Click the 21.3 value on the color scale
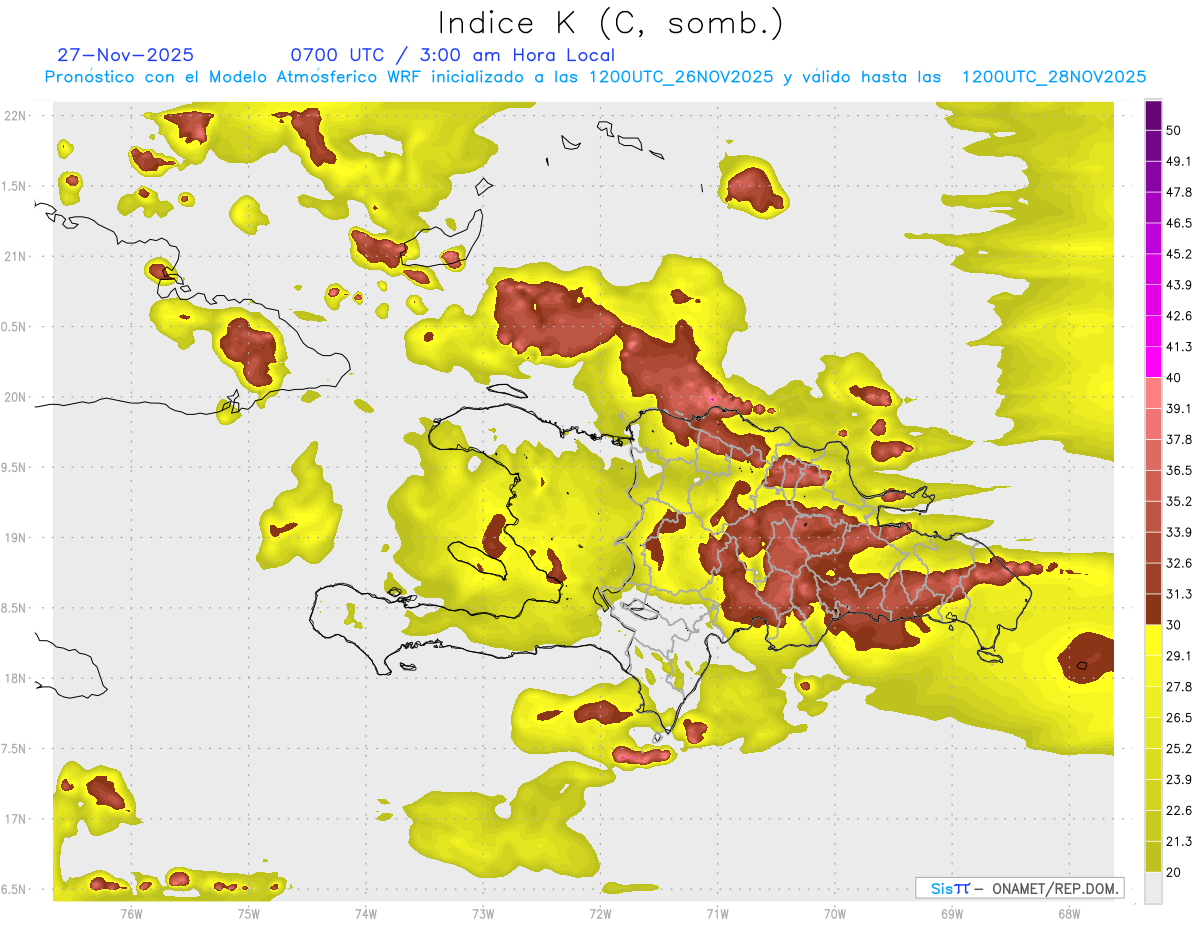 pos(1179,842)
